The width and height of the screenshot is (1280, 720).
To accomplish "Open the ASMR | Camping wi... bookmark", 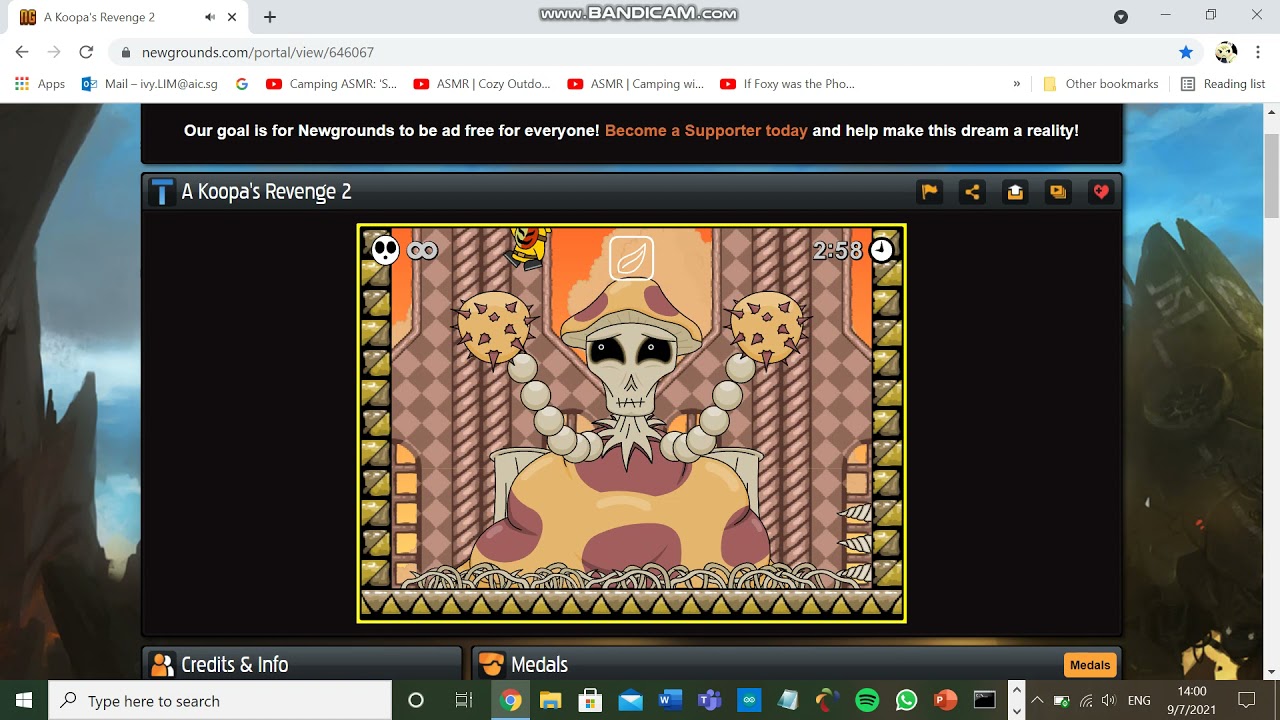I will coord(636,84).
